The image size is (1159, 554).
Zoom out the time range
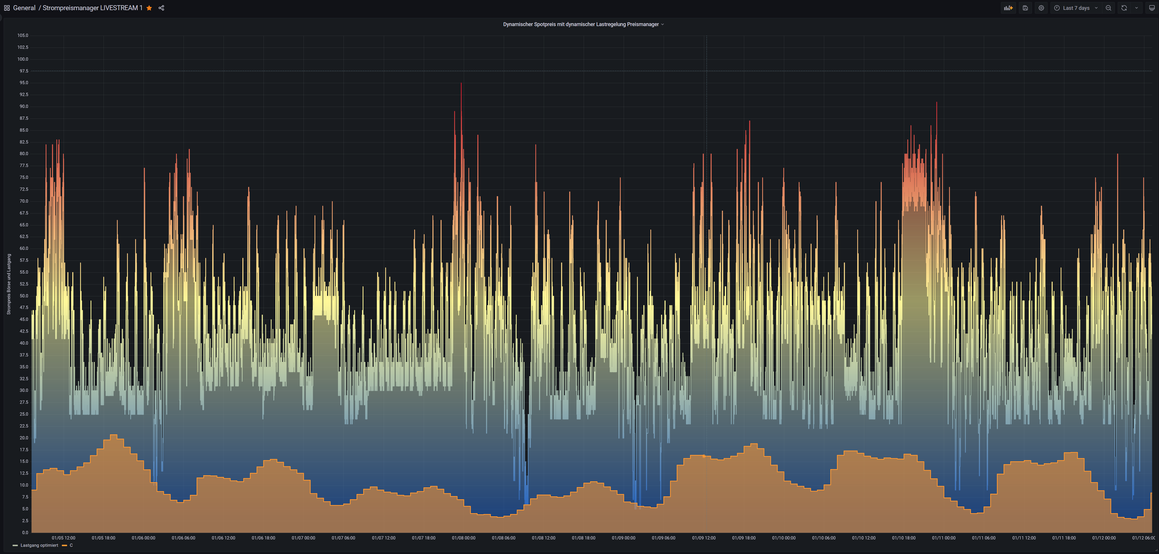tap(1108, 7)
